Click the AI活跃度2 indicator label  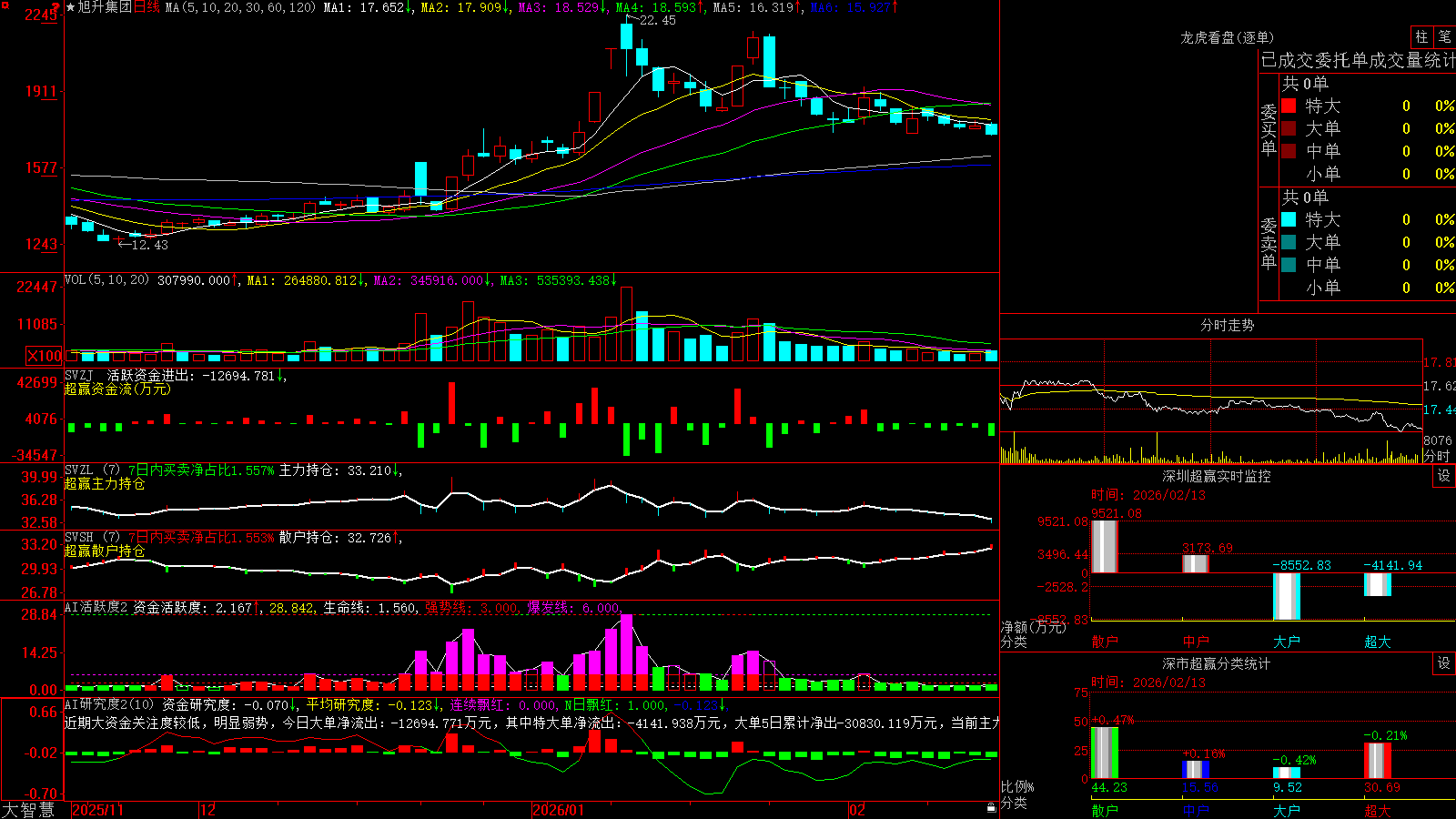[96, 607]
